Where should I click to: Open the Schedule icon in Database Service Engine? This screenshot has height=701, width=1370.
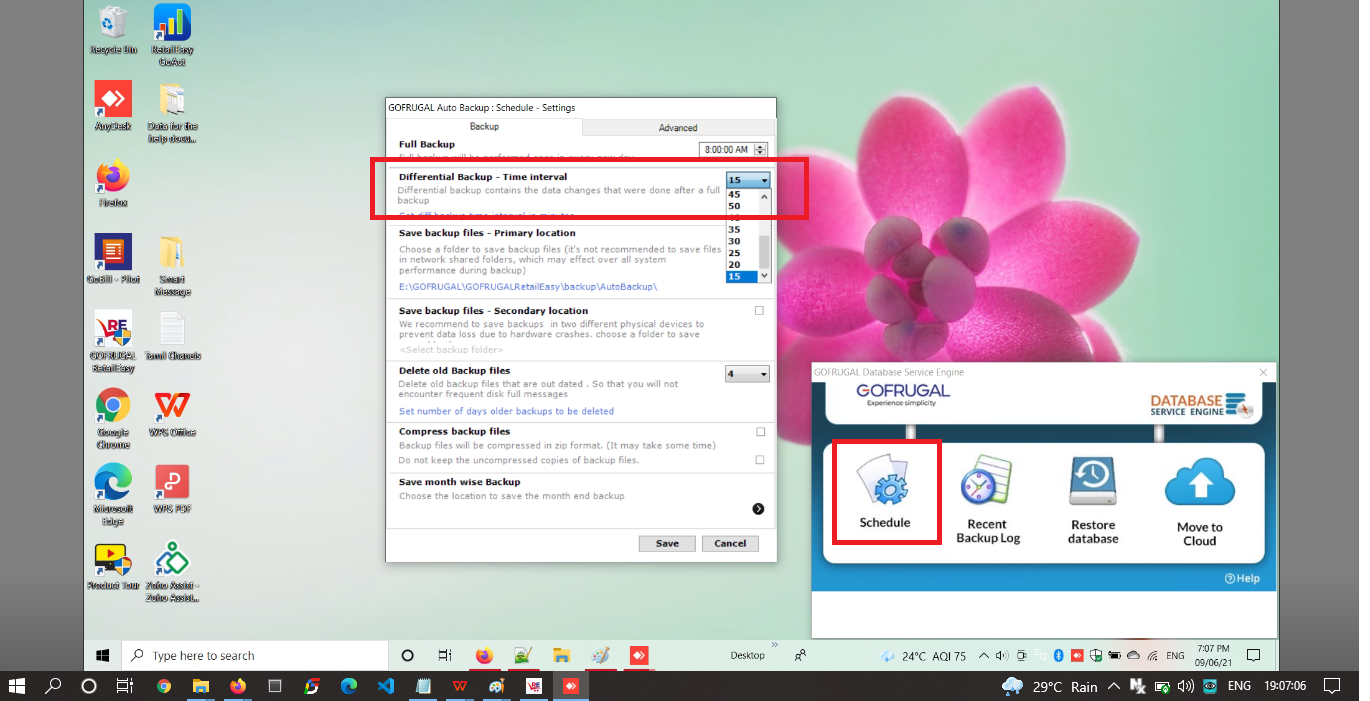point(885,492)
